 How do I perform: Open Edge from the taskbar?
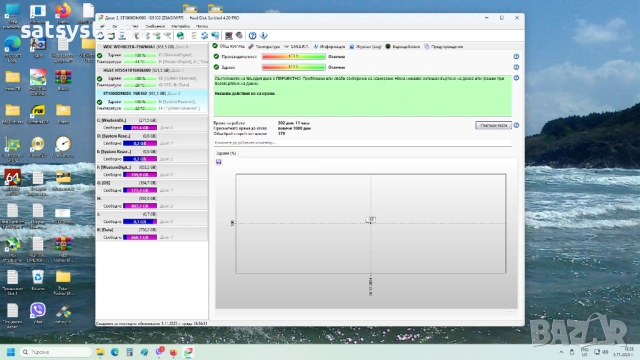tap(115, 352)
